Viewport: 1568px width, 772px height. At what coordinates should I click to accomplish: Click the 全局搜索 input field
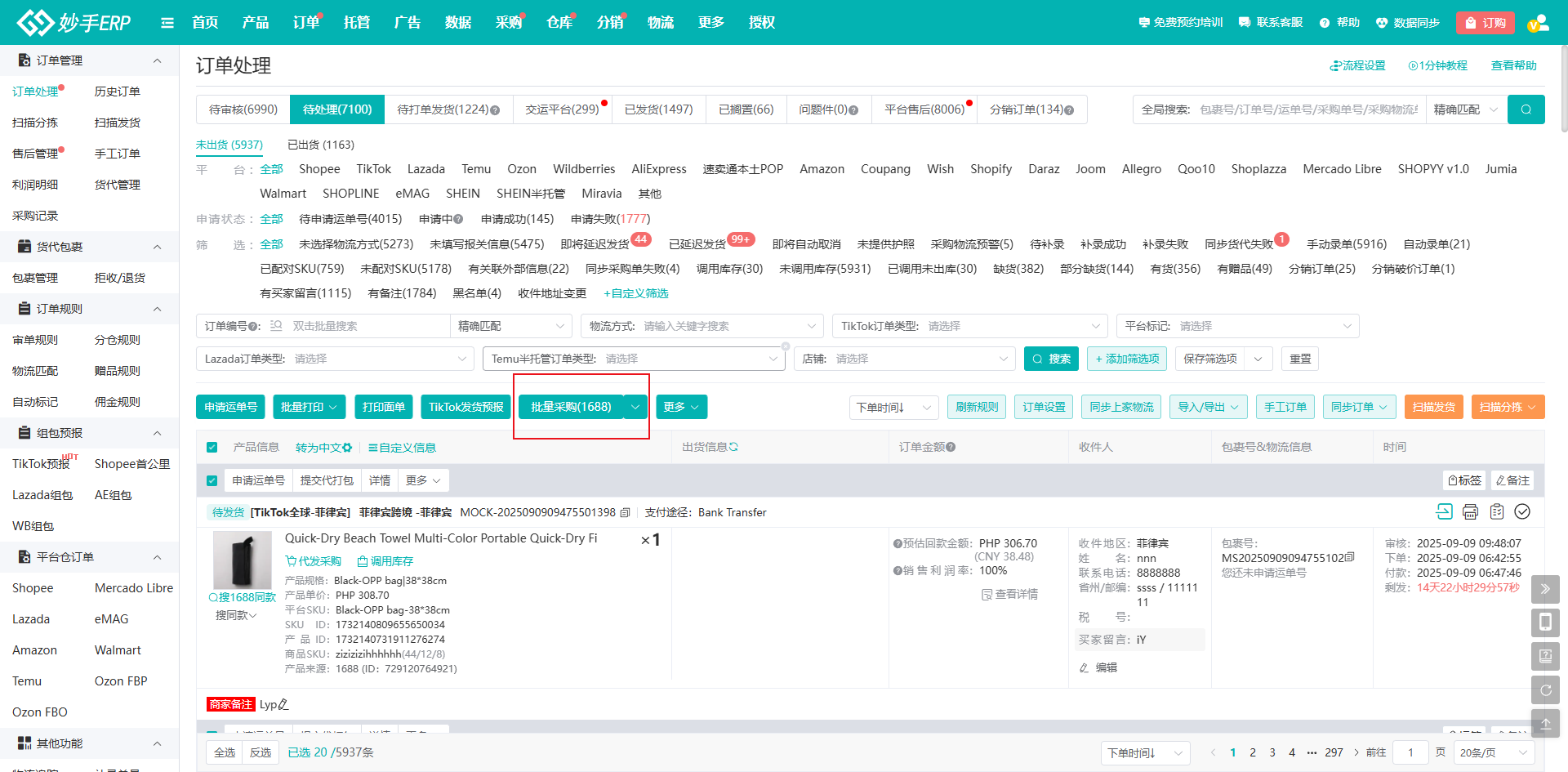point(1307,109)
